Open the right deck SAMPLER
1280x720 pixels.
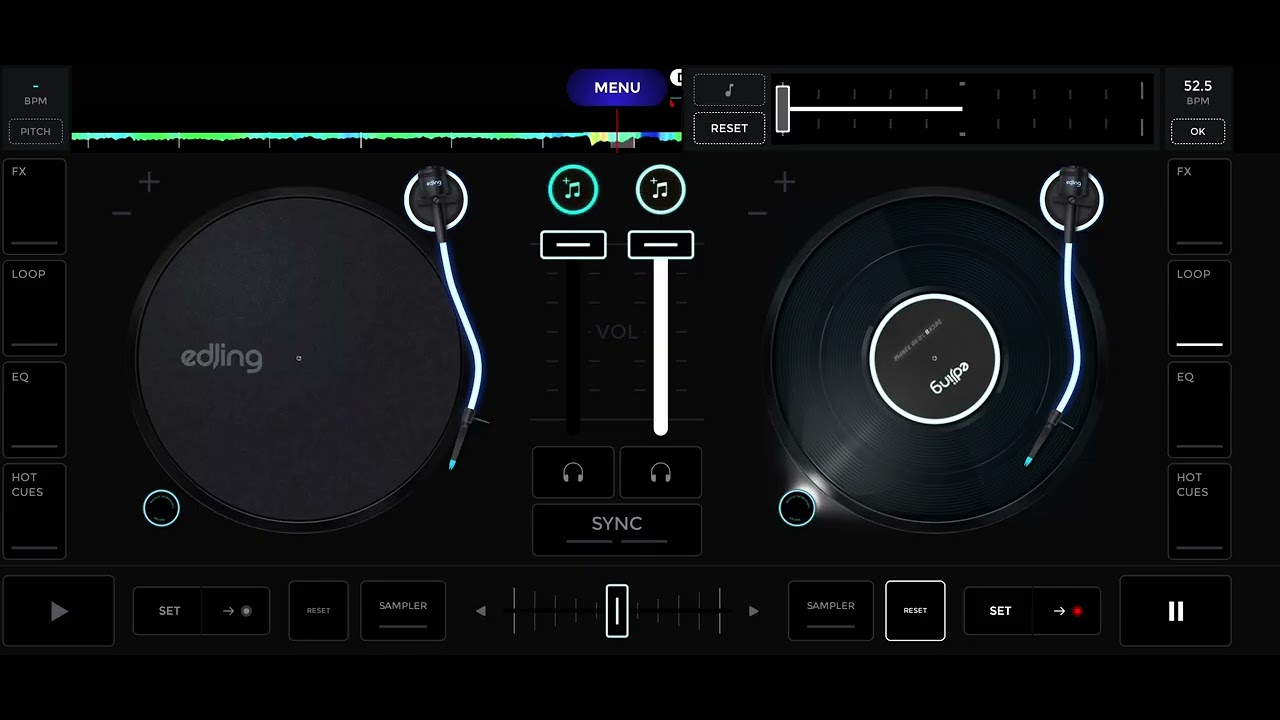point(831,611)
